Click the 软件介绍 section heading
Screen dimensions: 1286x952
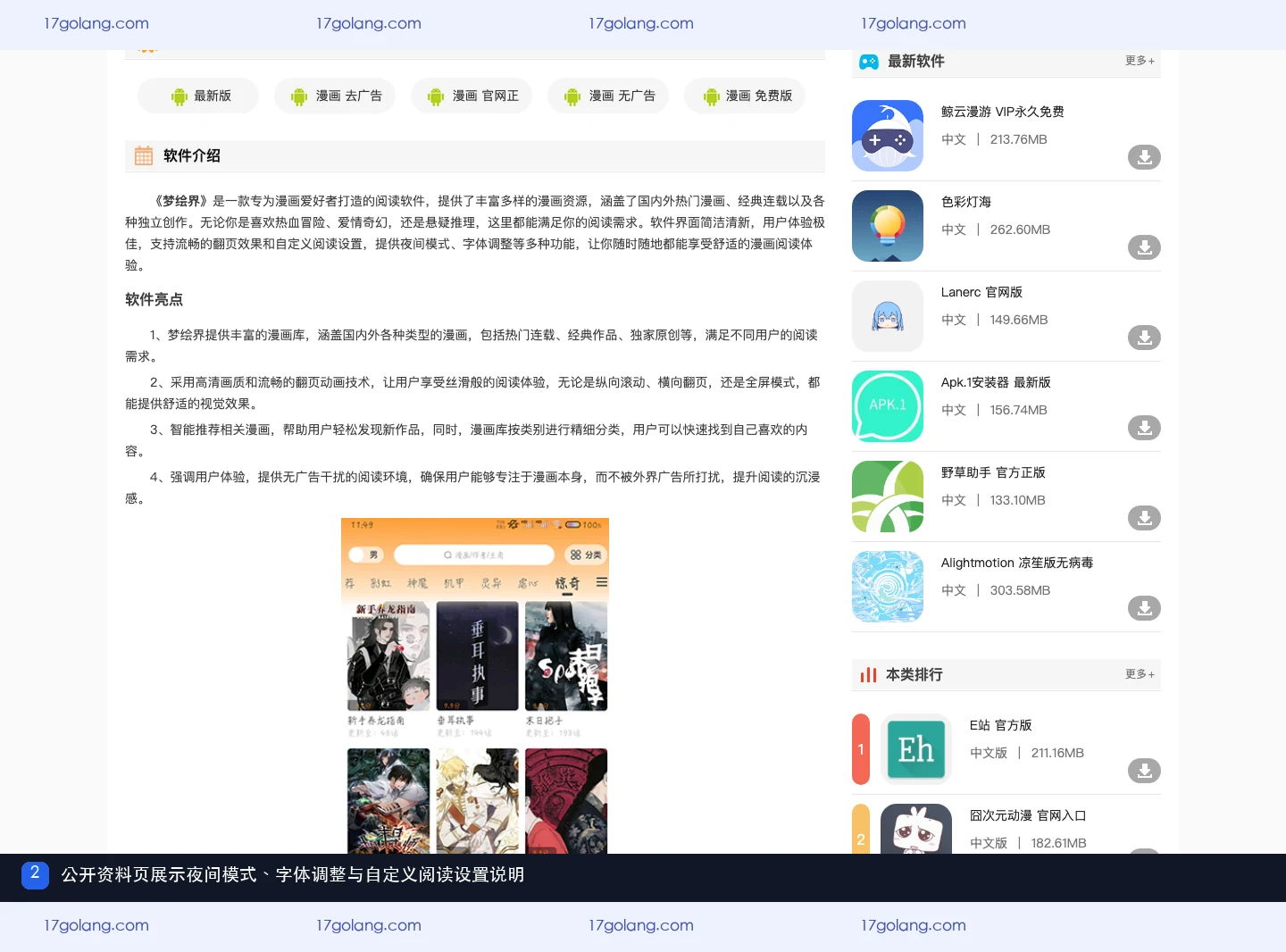pyautogui.click(x=192, y=155)
